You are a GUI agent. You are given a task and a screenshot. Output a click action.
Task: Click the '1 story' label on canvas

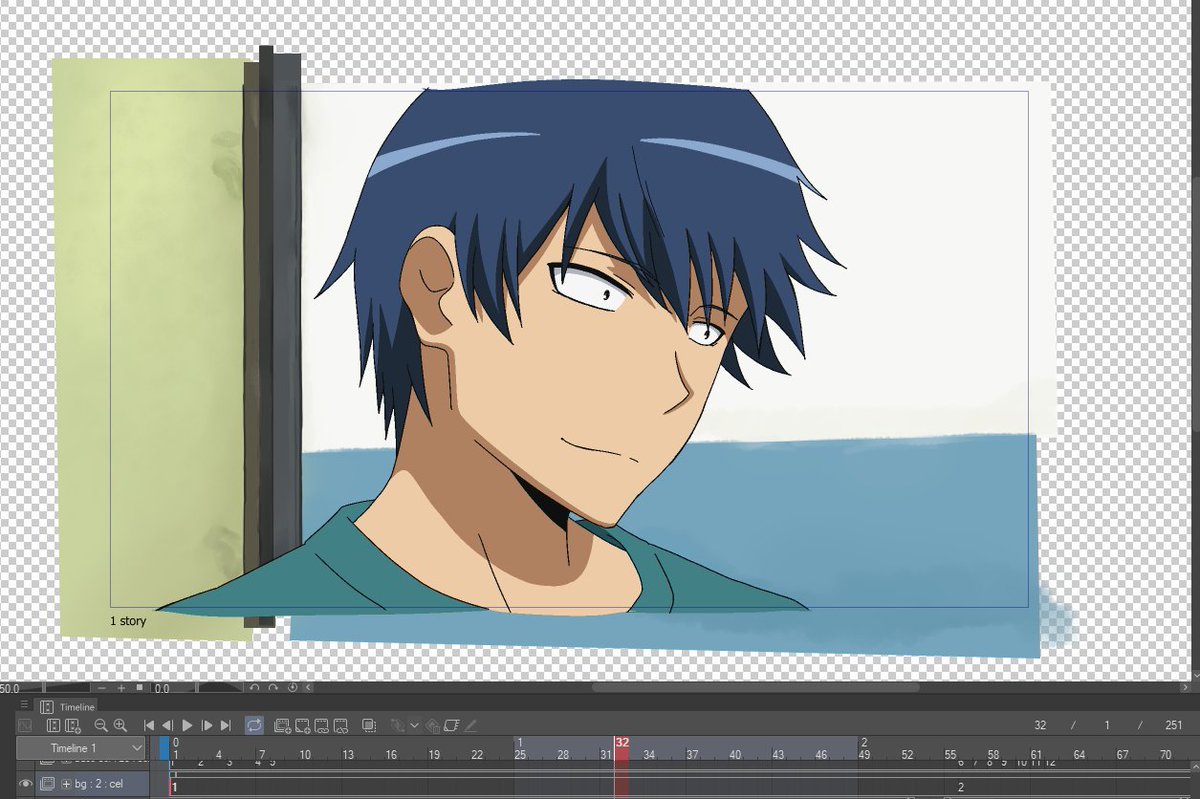[x=128, y=621]
